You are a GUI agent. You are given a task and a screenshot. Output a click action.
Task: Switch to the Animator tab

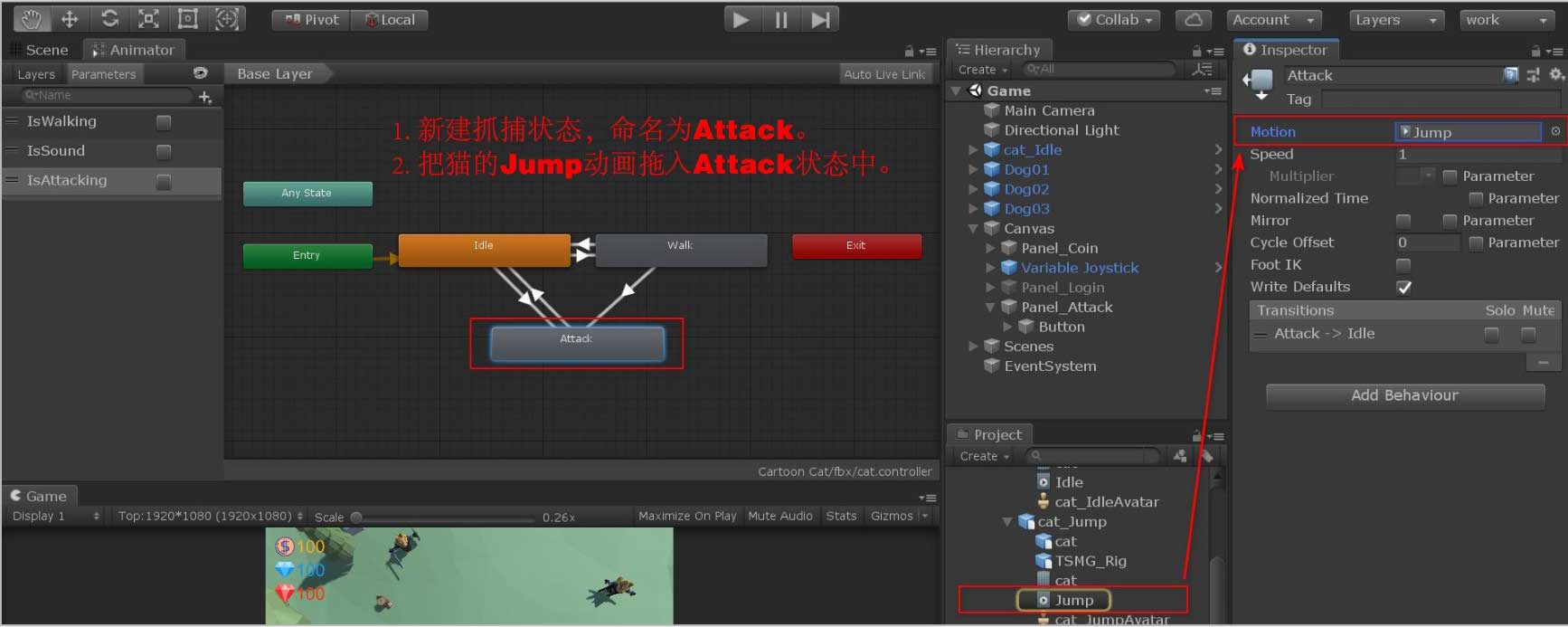click(133, 50)
